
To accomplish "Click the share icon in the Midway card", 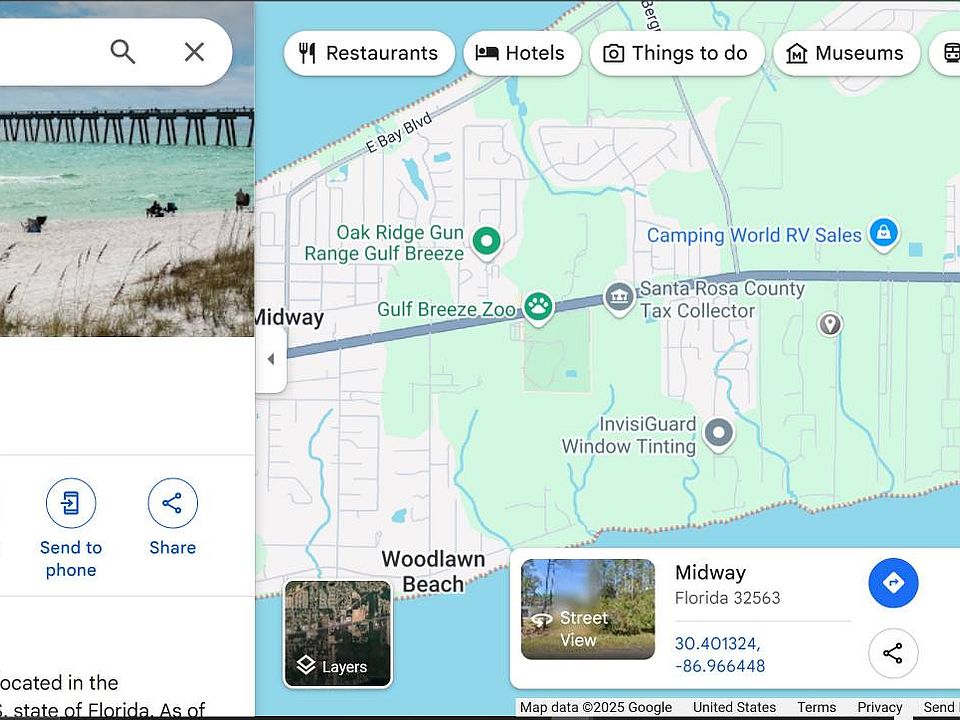I will click(x=893, y=653).
